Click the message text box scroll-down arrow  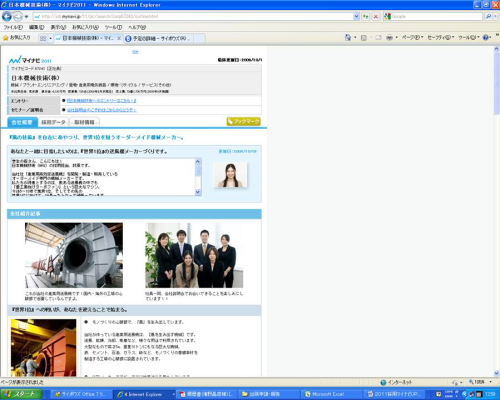(x=198, y=192)
